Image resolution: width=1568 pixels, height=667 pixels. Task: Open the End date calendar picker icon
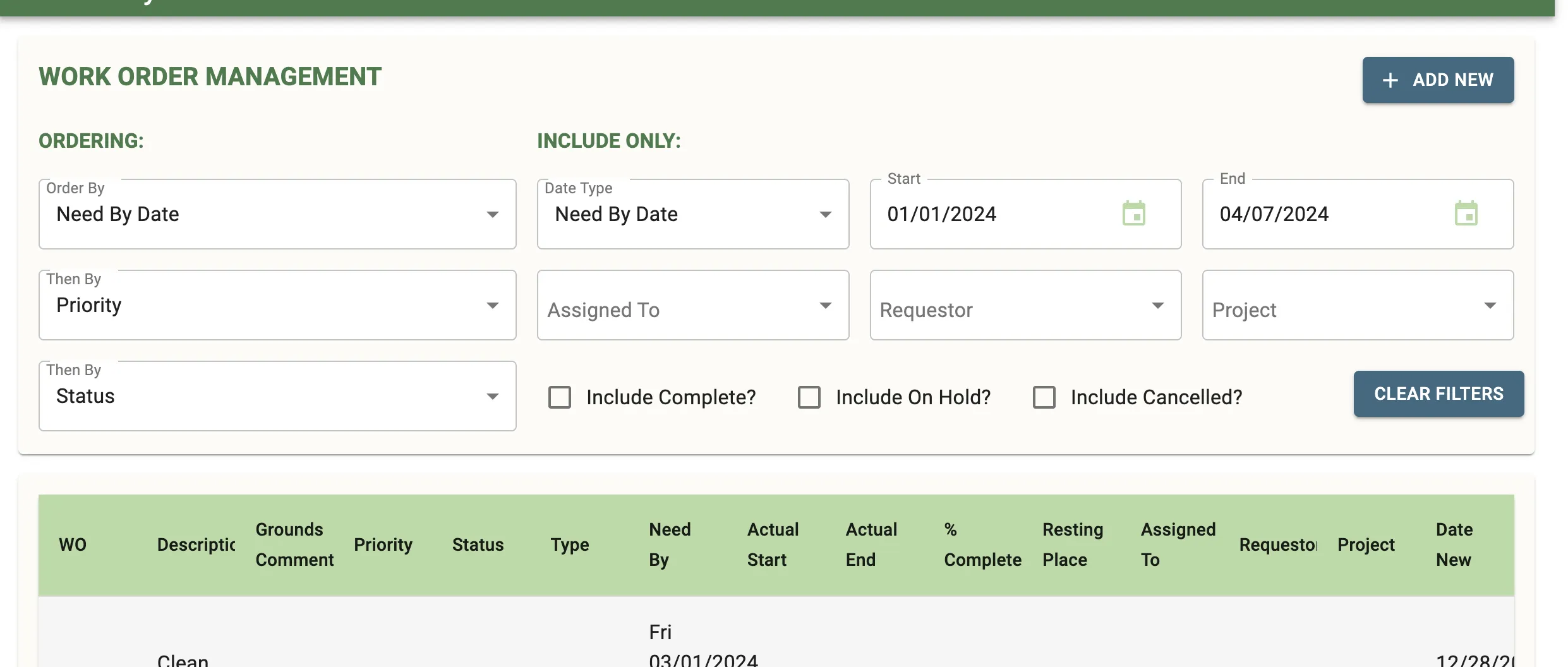coord(1468,213)
